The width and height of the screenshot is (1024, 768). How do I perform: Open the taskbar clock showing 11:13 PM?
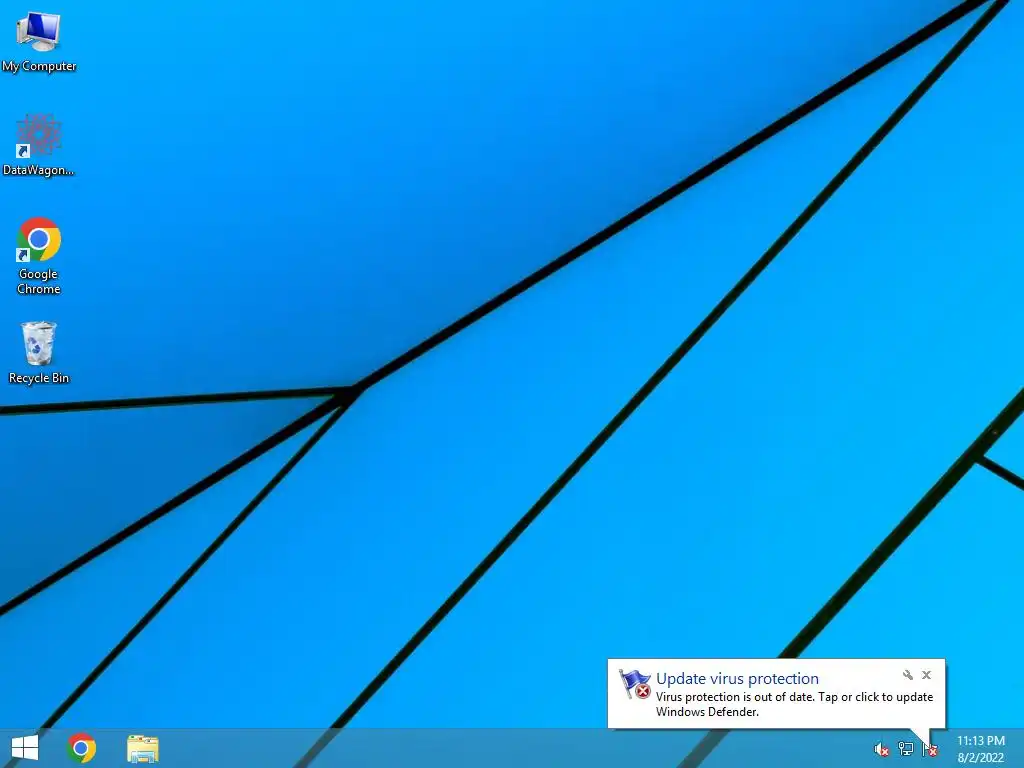981,749
